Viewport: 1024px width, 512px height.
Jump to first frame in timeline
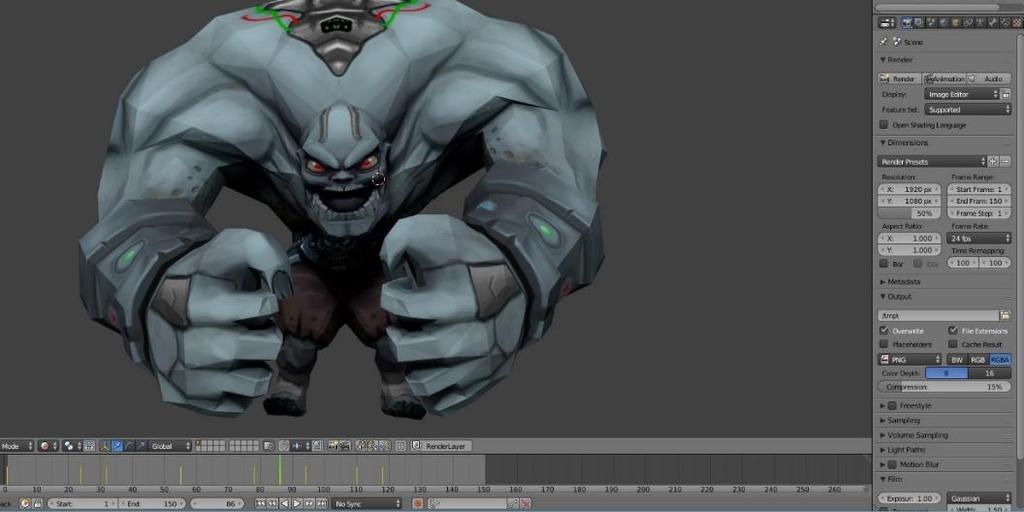261,504
